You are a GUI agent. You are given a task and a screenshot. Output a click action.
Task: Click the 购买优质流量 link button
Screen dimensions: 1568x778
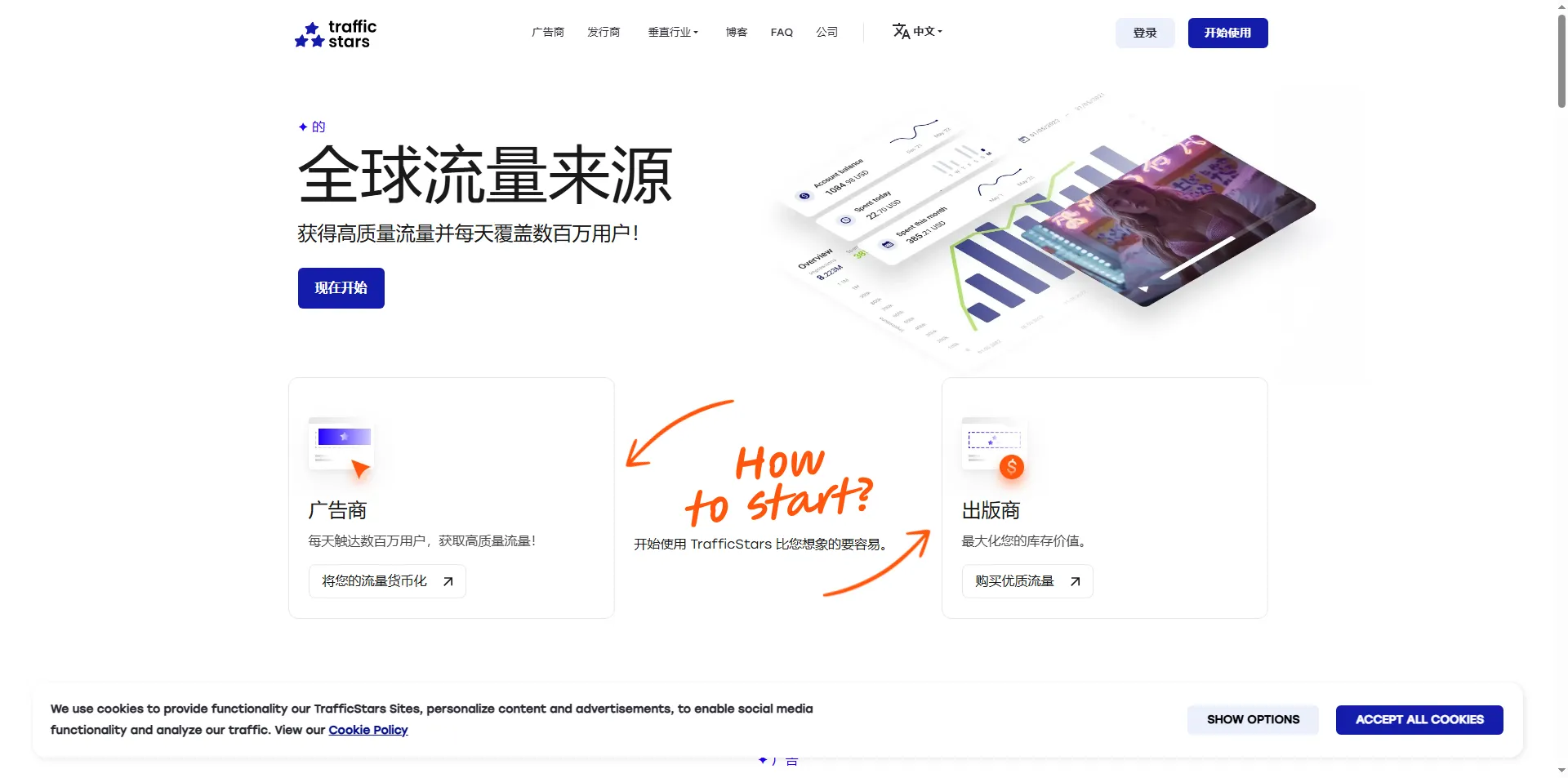[x=1027, y=581]
